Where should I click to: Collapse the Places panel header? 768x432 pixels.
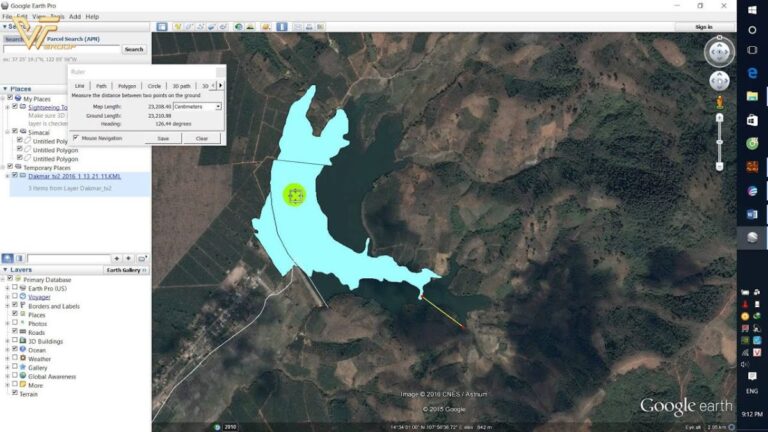point(5,89)
